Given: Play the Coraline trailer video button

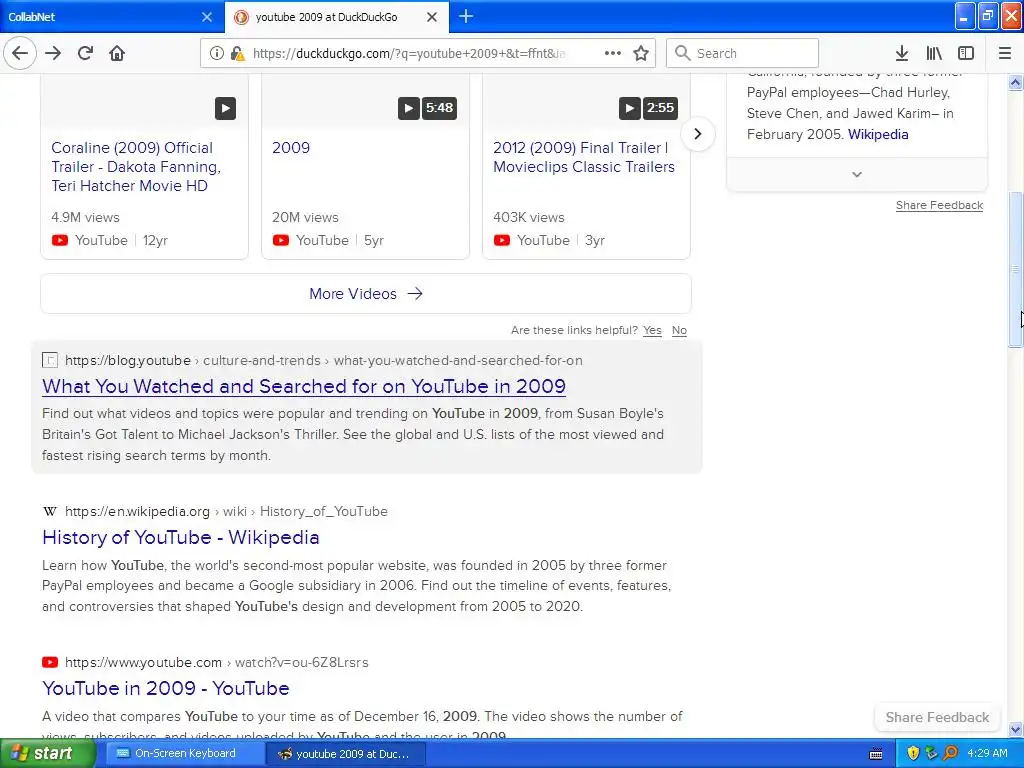Looking at the screenshot, I should tap(225, 108).
